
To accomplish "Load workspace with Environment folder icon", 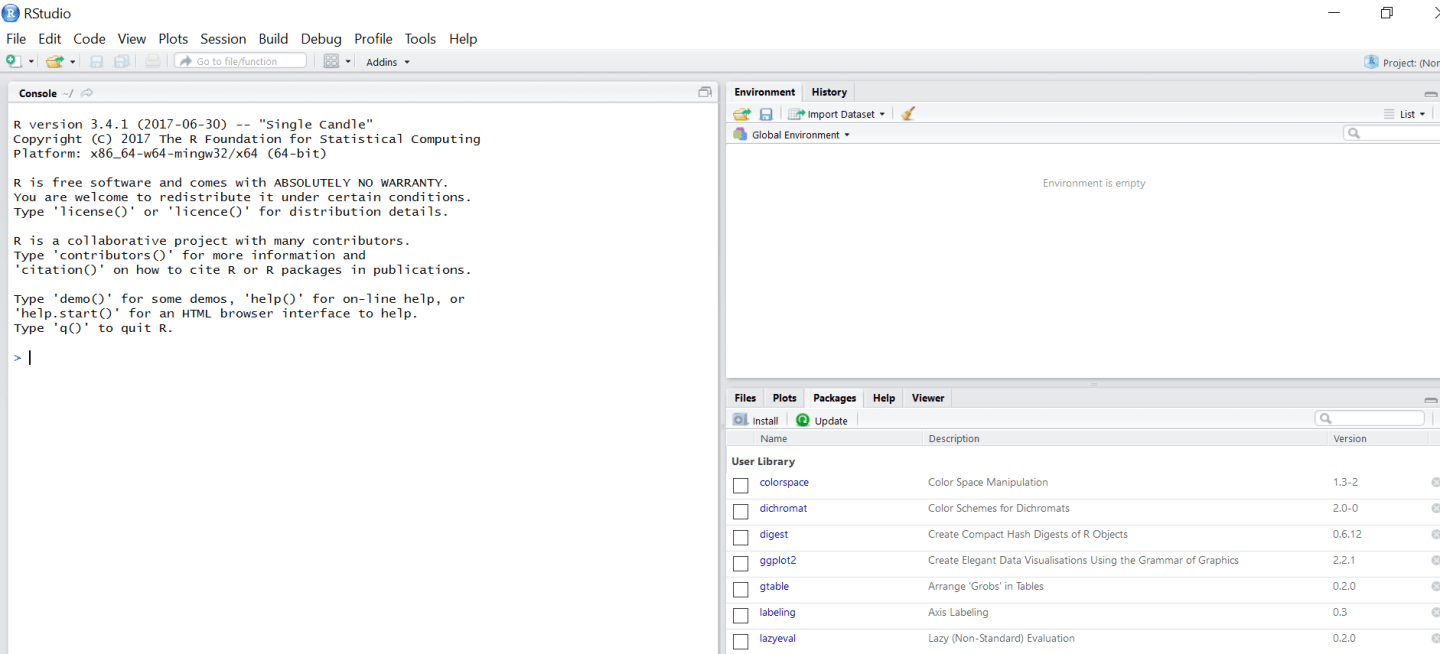I will [741, 114].
